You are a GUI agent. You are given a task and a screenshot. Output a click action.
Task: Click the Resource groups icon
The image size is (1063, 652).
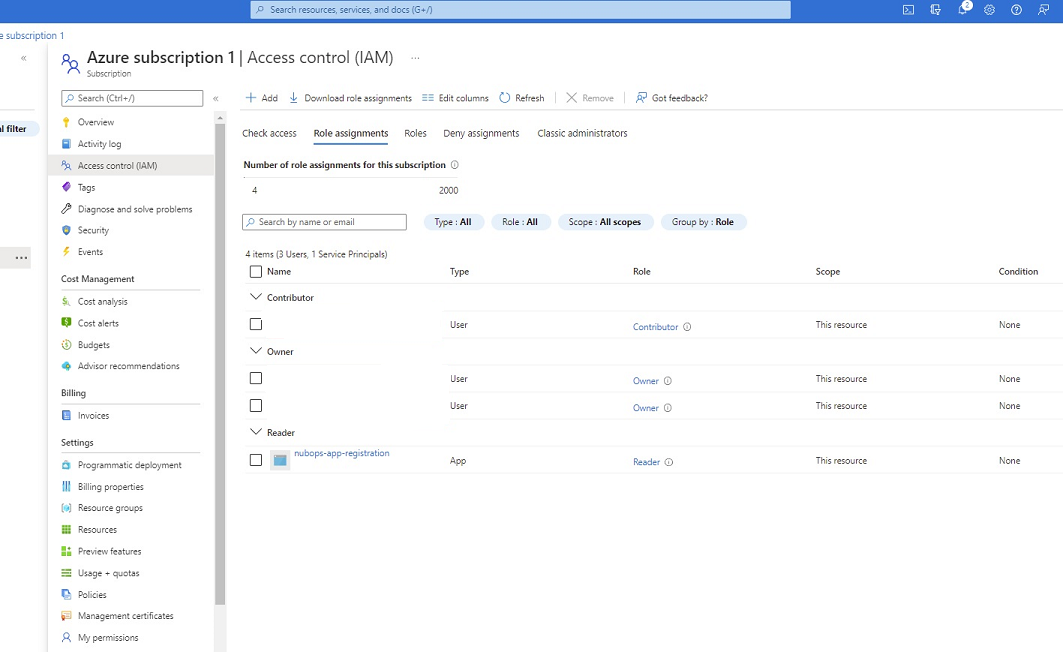click(x=66, y=508)
